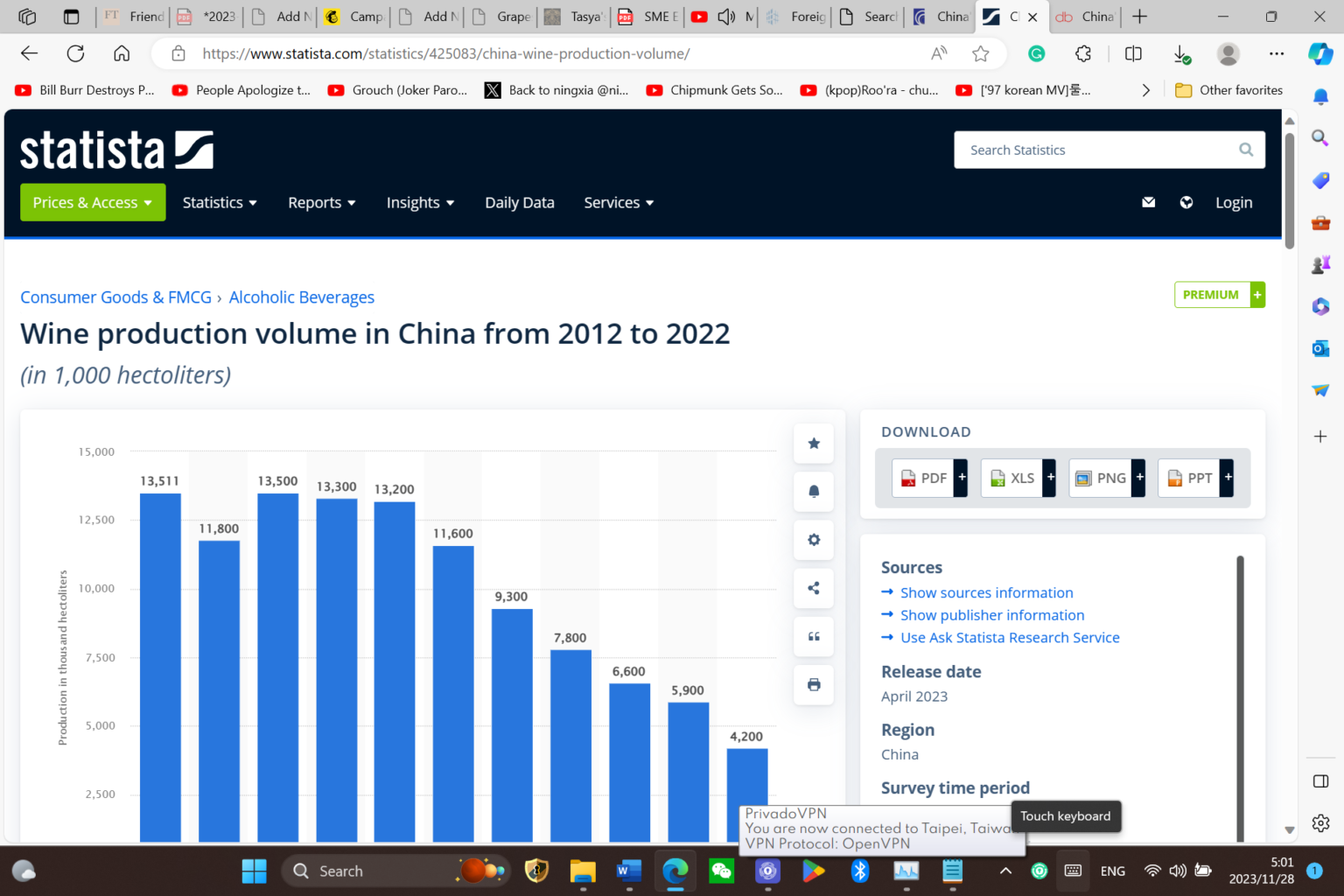
Task: Click the globe language icon in header
Action: click(1186, 202)
